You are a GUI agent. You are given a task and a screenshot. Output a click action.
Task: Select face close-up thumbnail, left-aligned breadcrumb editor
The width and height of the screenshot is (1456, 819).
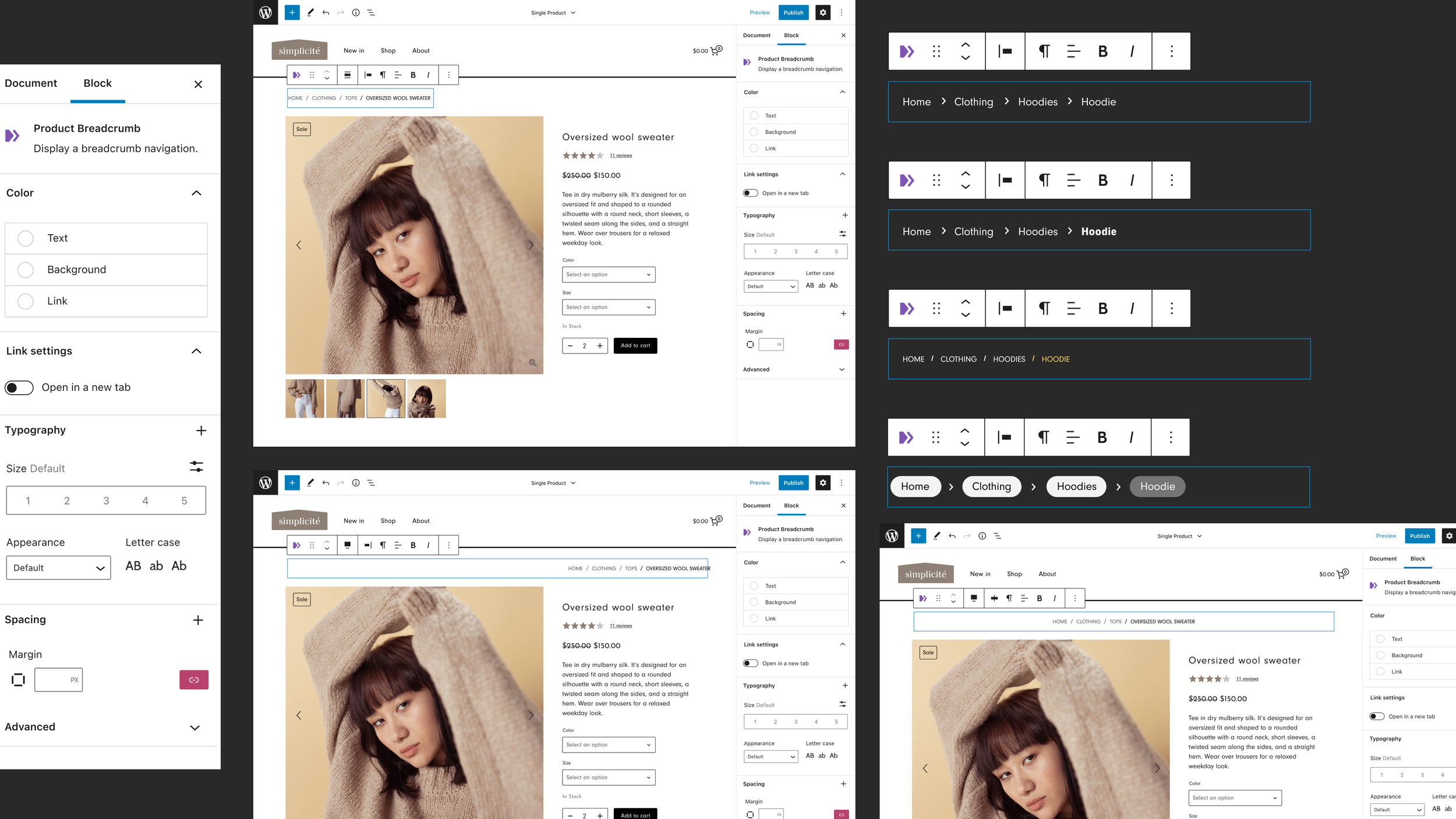pyautogui.click(x=426, y=399)
